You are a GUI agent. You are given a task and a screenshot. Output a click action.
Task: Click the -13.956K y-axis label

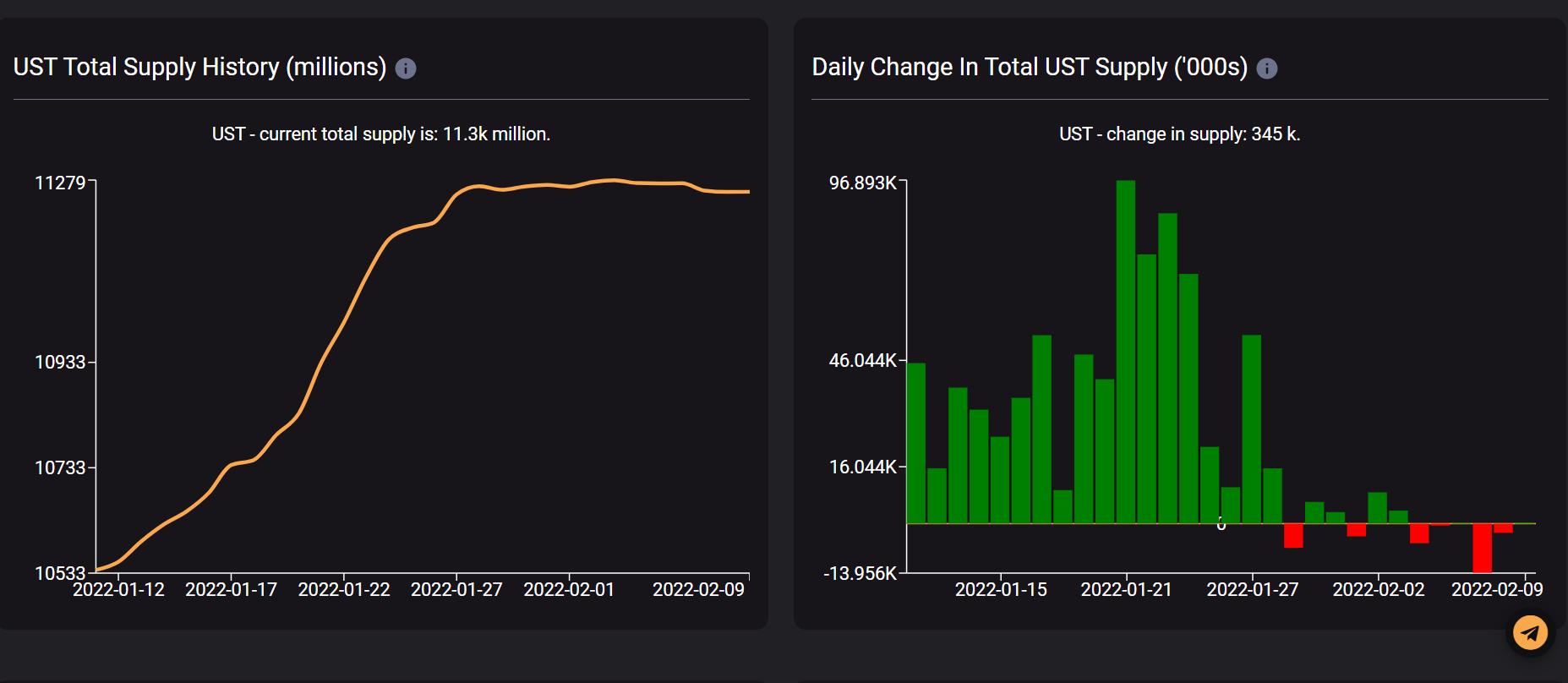tap(860, 573)
